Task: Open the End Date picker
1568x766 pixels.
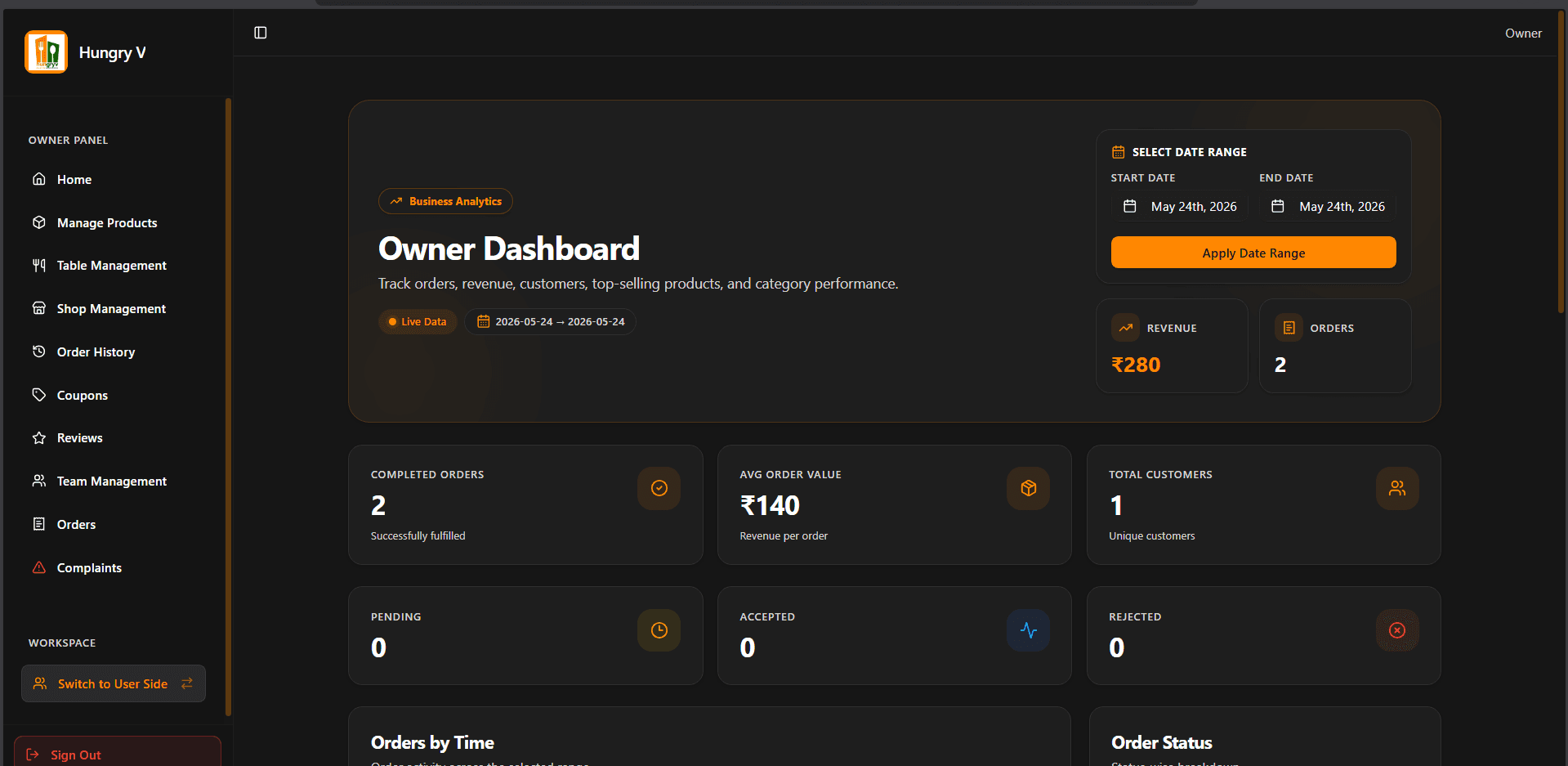Action: [1328, 206]
